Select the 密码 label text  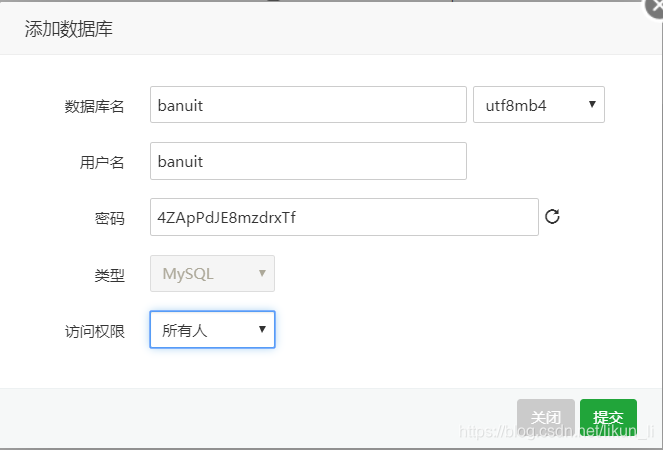click(110, 218)
